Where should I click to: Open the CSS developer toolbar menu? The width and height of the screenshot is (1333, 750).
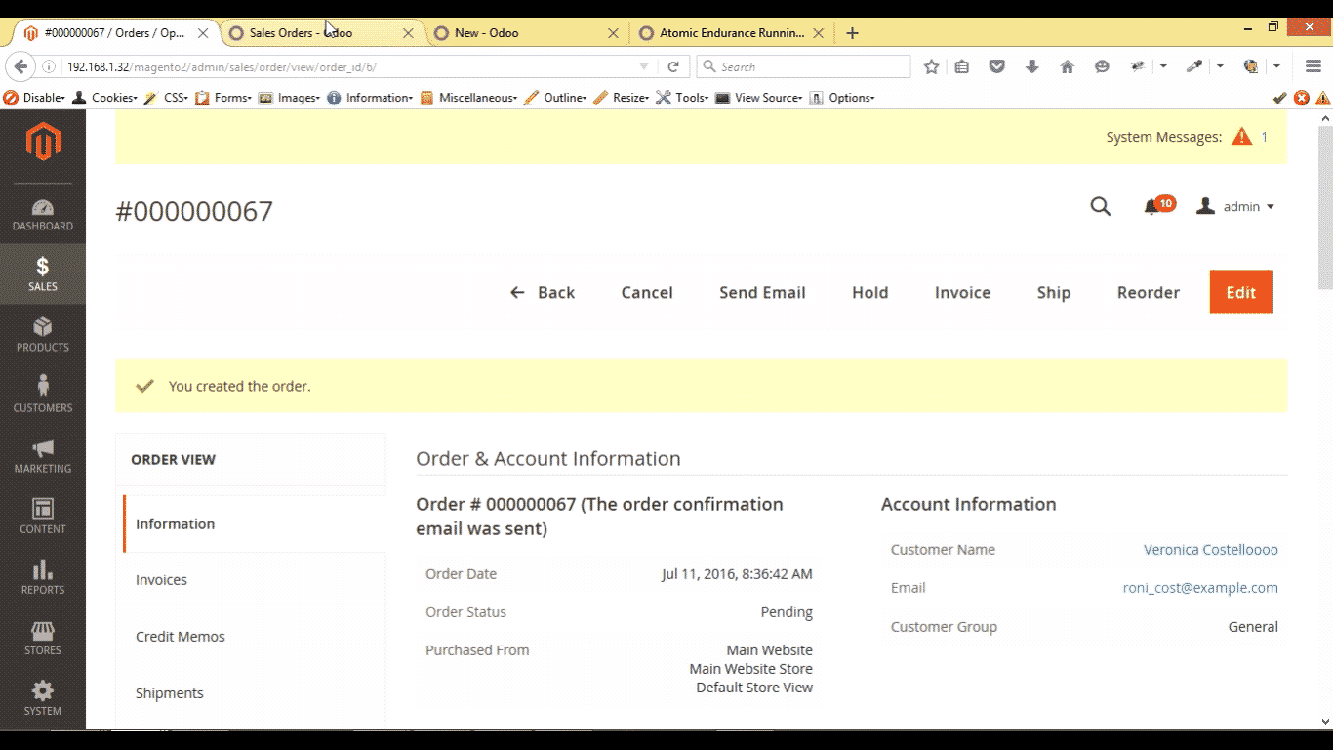click(166, 98)
